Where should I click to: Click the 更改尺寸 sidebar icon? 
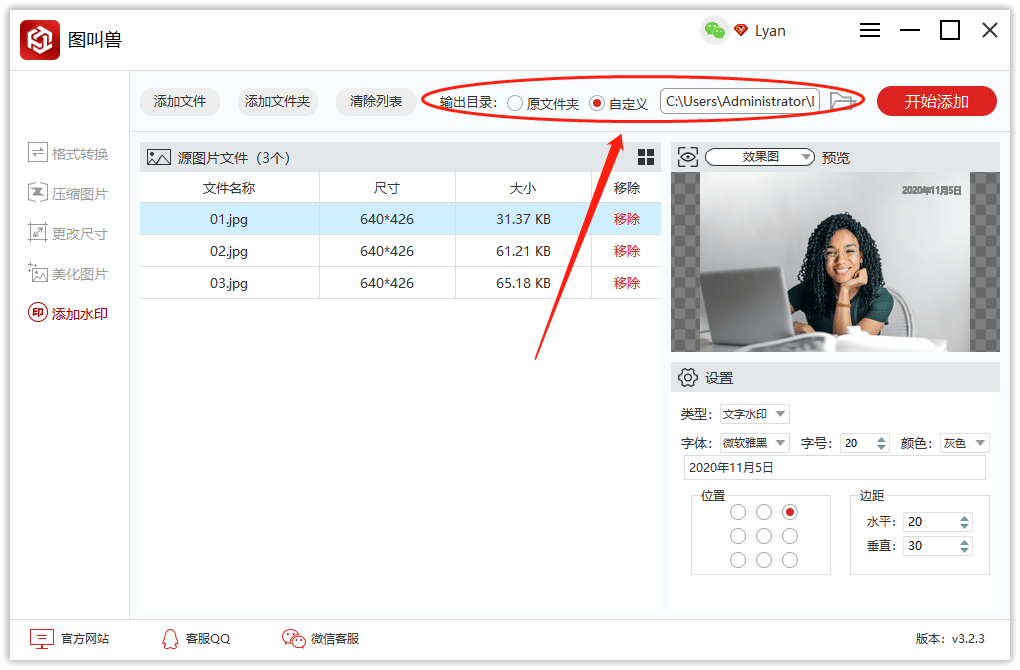coord(37,232)
